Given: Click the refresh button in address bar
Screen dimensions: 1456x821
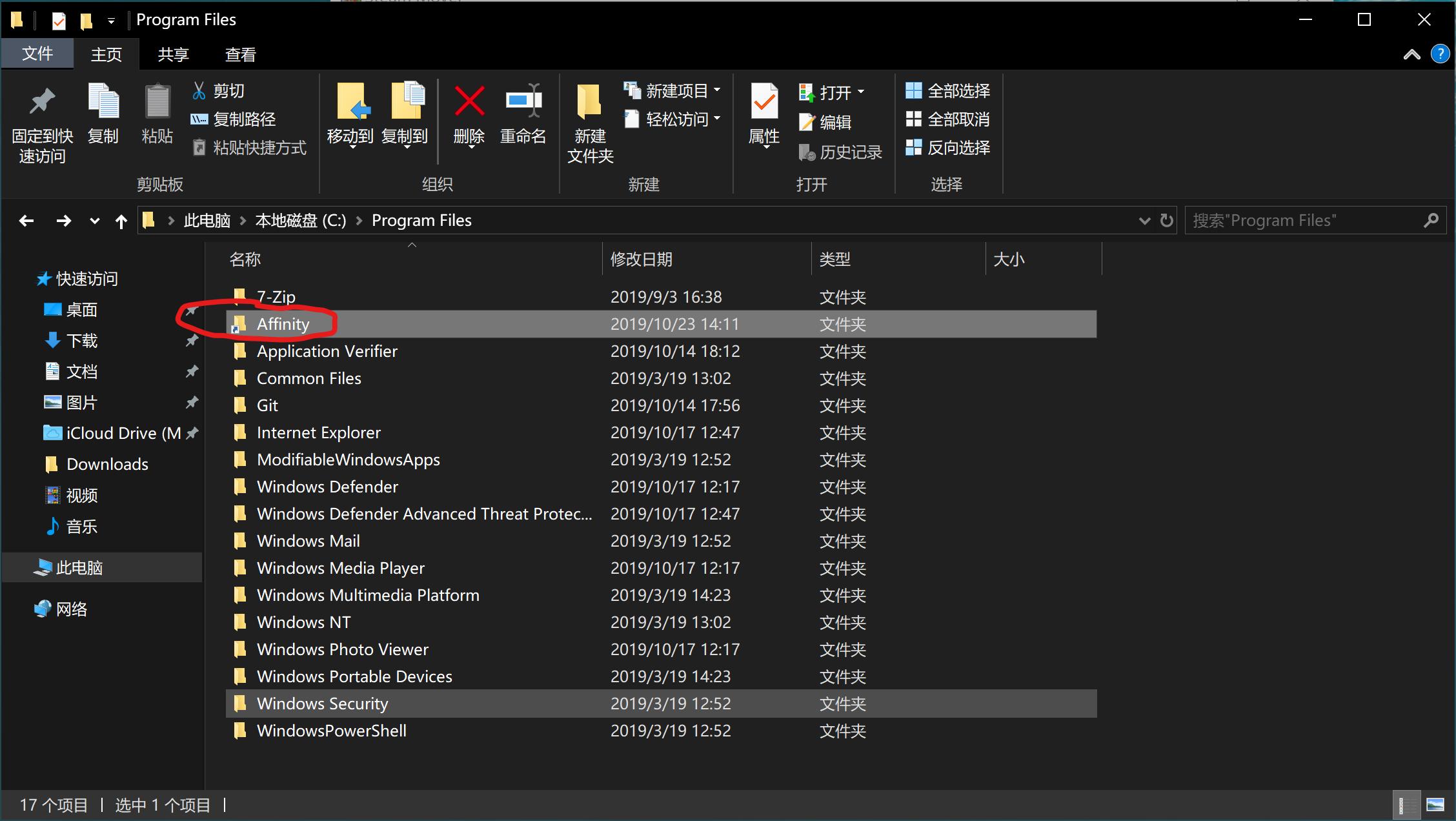Looking at the screenshot, I should pyautogui.click(x=1166, y=220).
